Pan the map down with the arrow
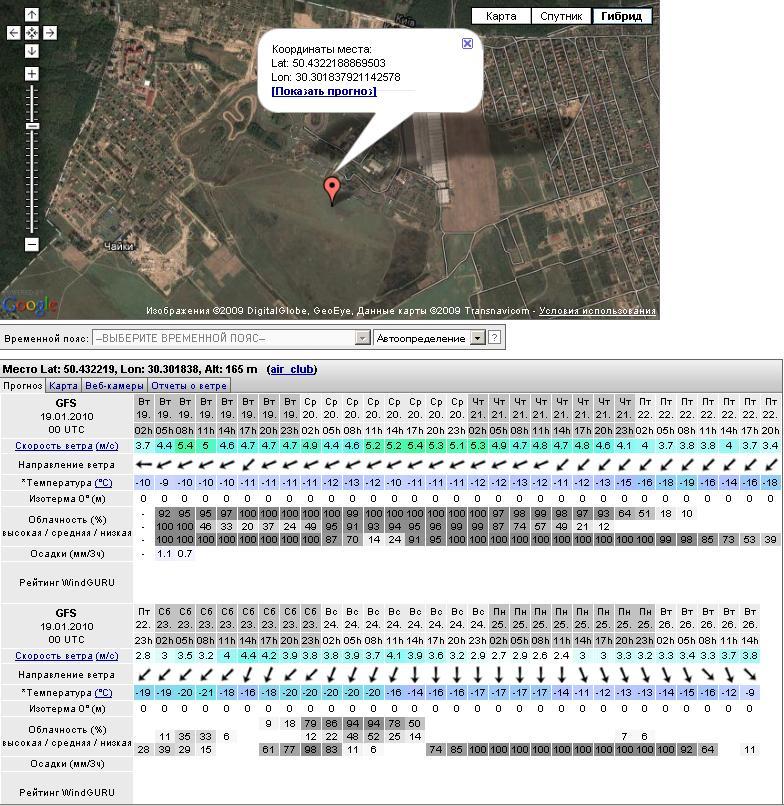The width and height of the screenshot is (784, 806). (x=32, y=51)
